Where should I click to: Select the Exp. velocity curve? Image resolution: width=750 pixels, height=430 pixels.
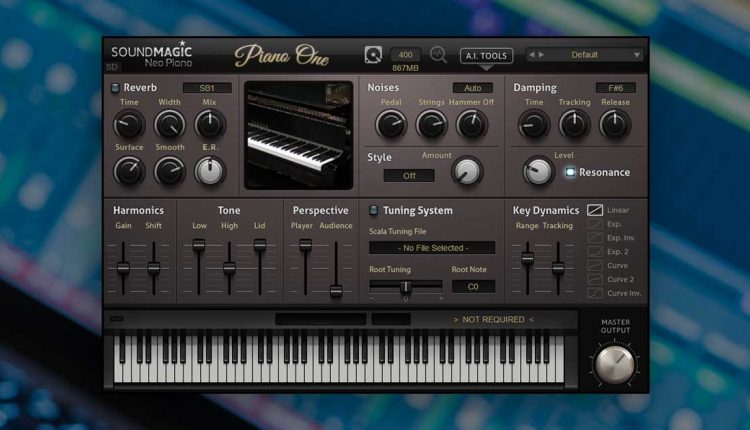595,224
